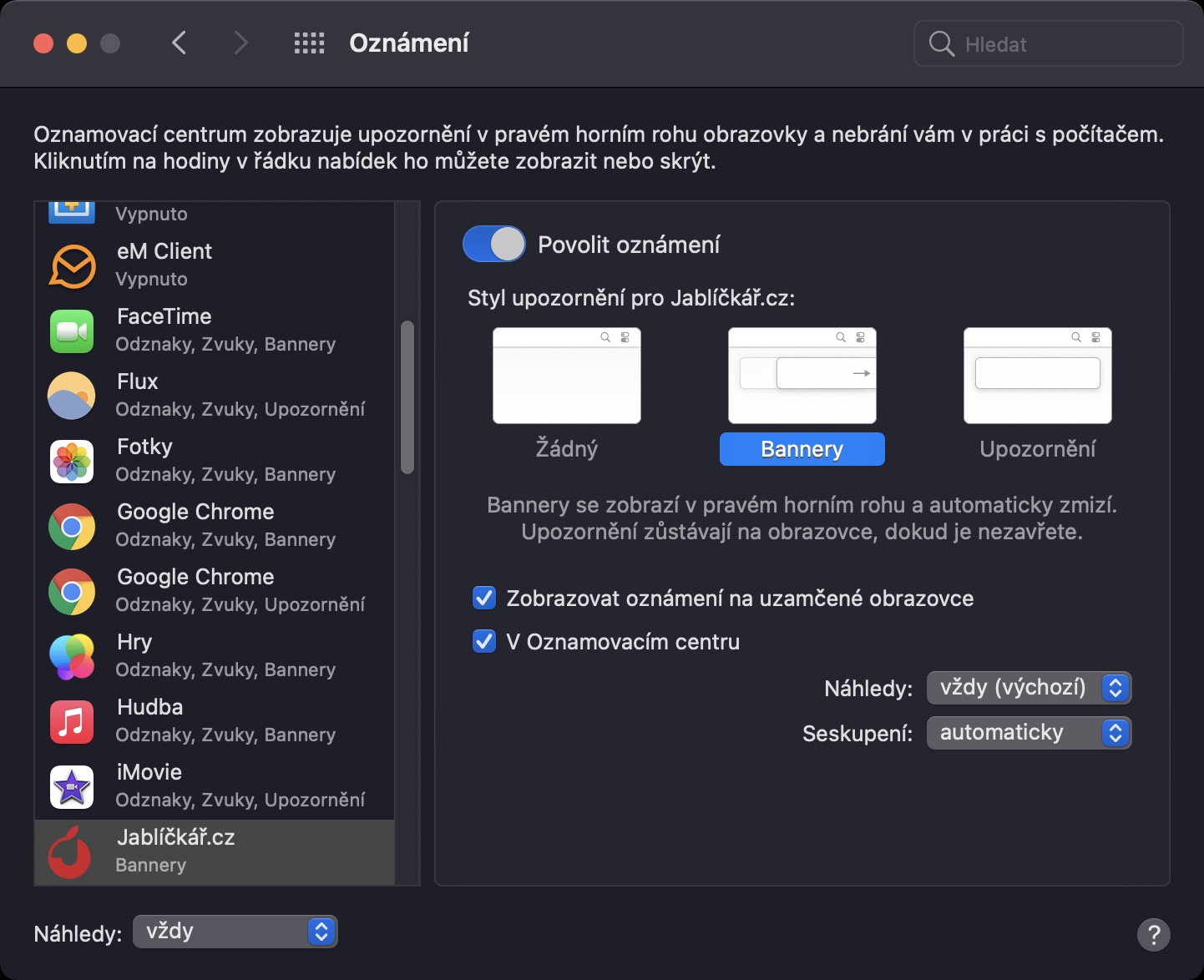The image size is (1204, 980).
Task: Click the app list vertical scrollbar
Action: tap(407, 397)
